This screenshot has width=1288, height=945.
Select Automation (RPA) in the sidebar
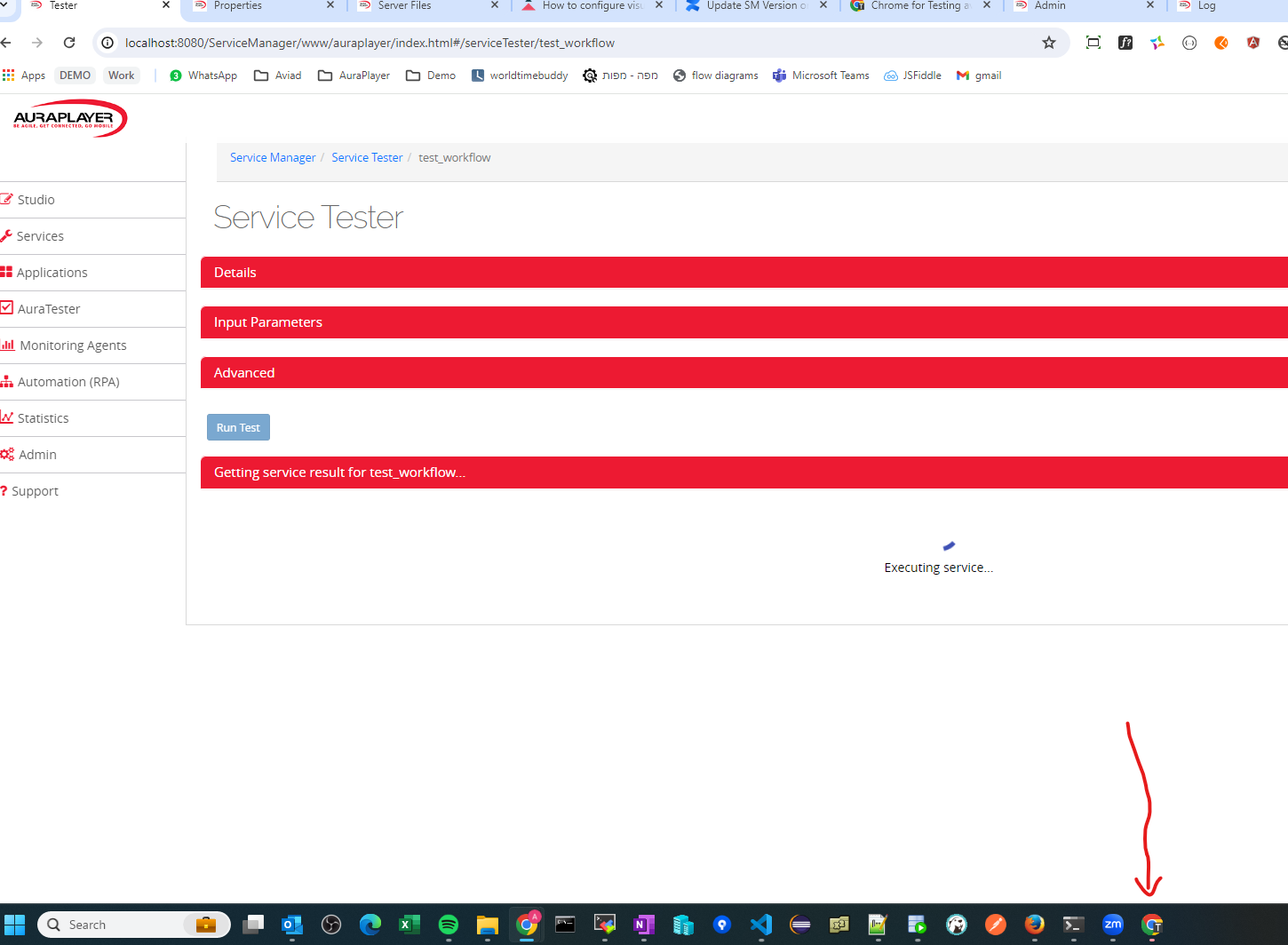[68, 381]
